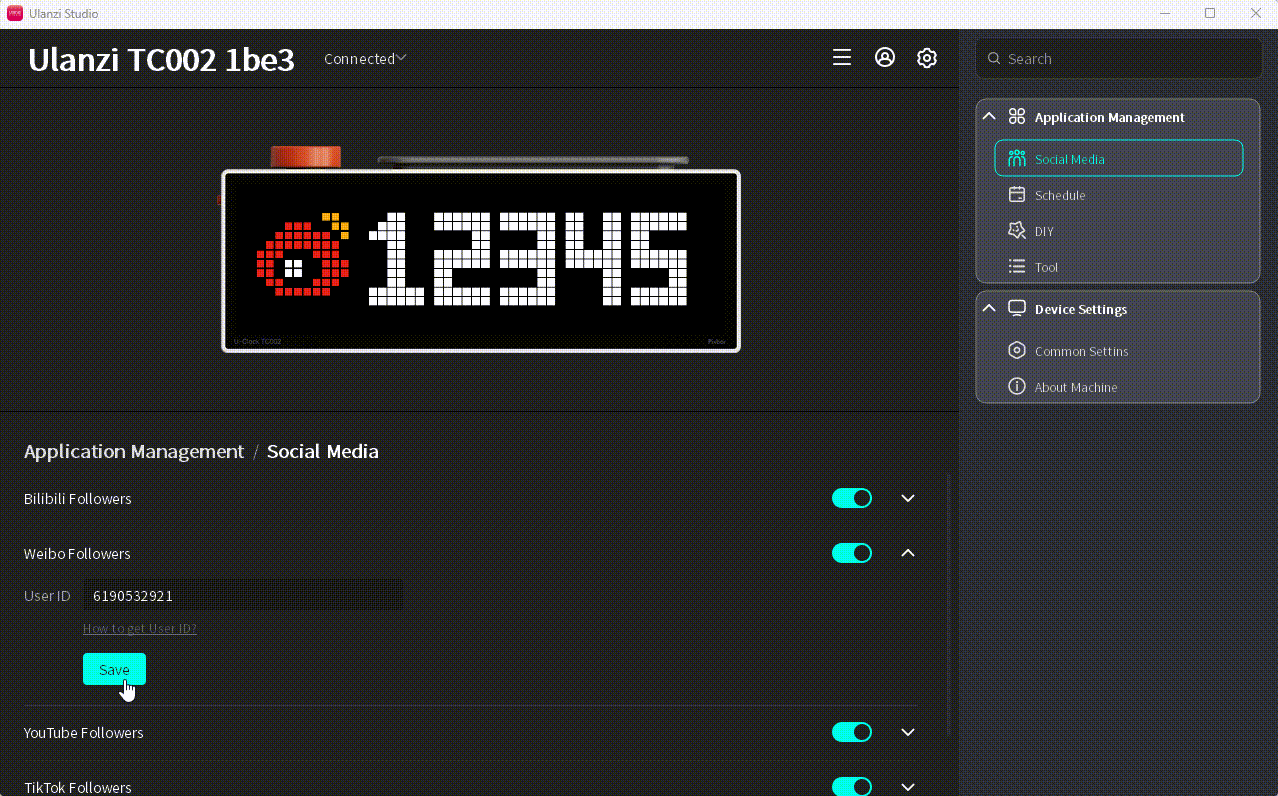Expand the Bilibili Followers section
Viewport: 1278px width, 796px height.
(908, 498)
